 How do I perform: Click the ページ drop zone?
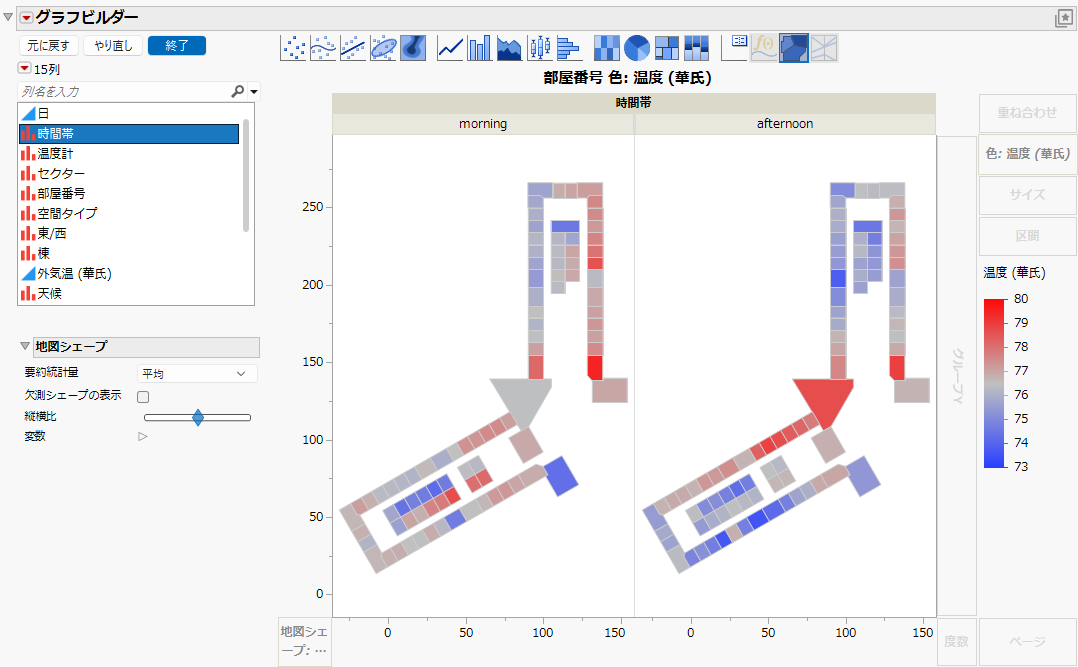(1027, 642)
